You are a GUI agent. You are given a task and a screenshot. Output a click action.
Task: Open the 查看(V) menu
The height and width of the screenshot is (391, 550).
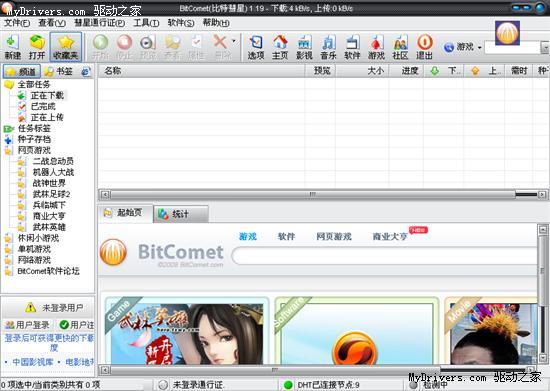coord(52,23)
